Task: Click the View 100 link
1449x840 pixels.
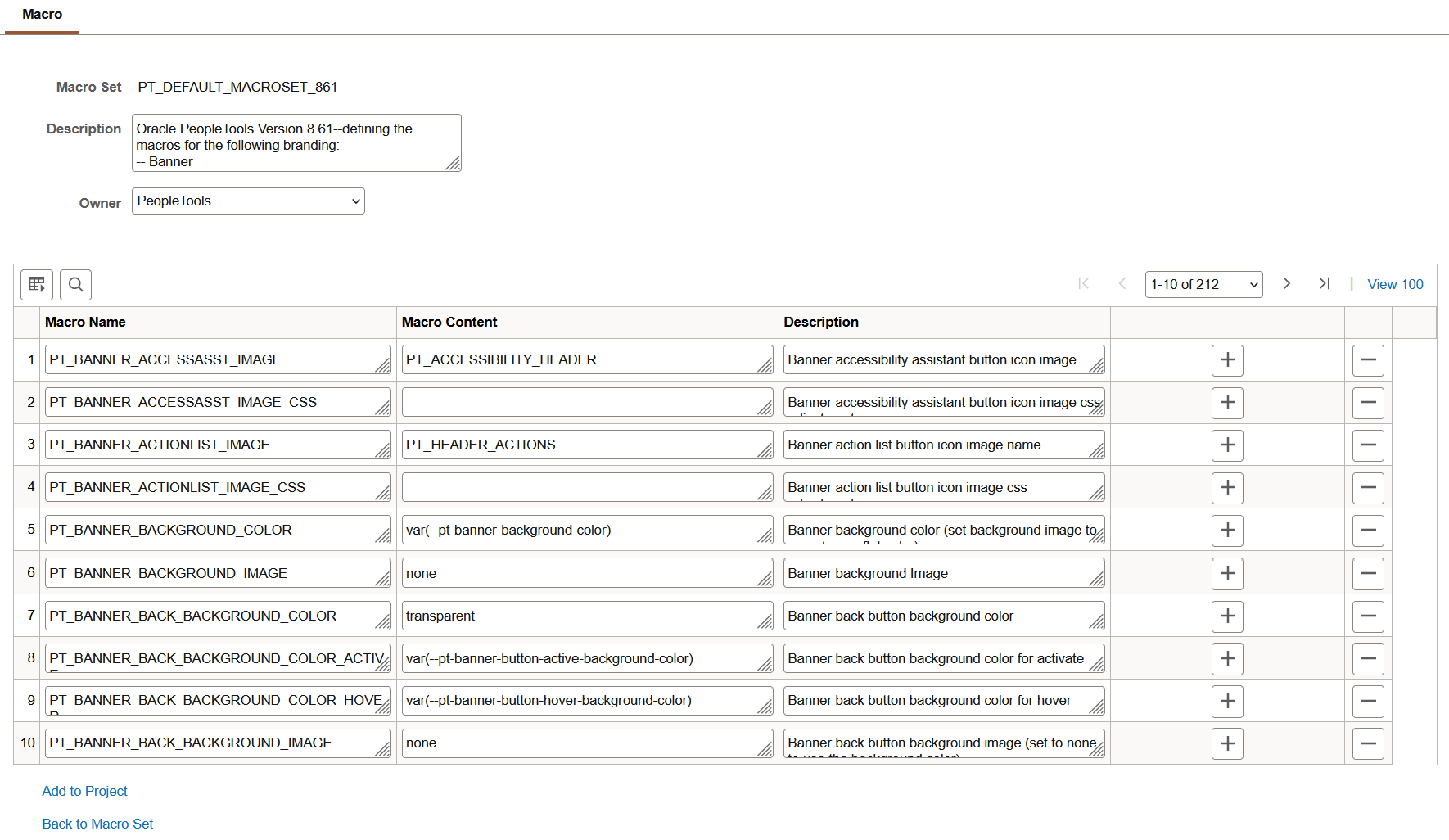Action: (1394, 284)
